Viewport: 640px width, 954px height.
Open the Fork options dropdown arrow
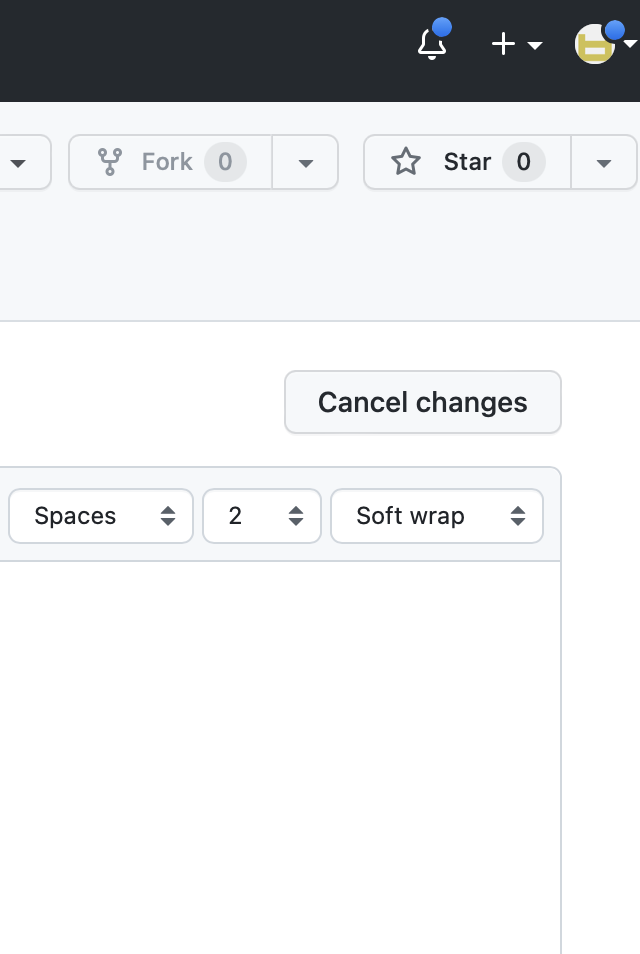[306, 163]
